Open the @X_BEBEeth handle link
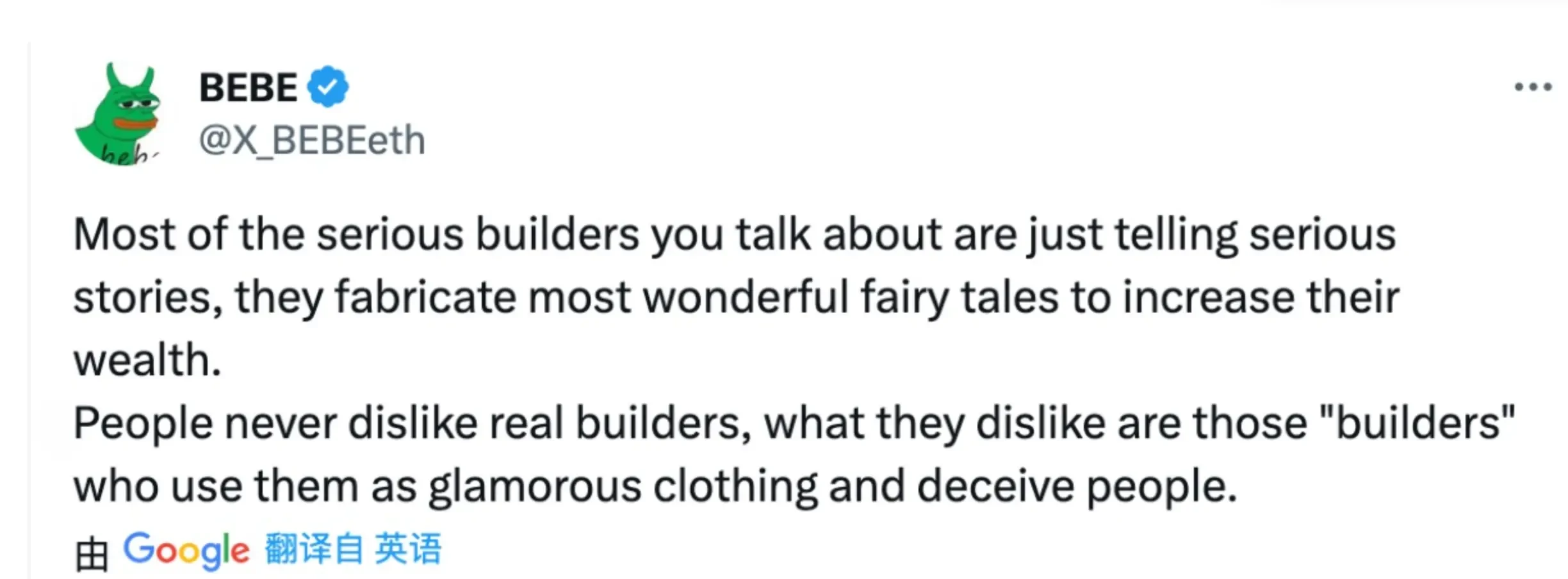1568x579 pixels. 312,140
